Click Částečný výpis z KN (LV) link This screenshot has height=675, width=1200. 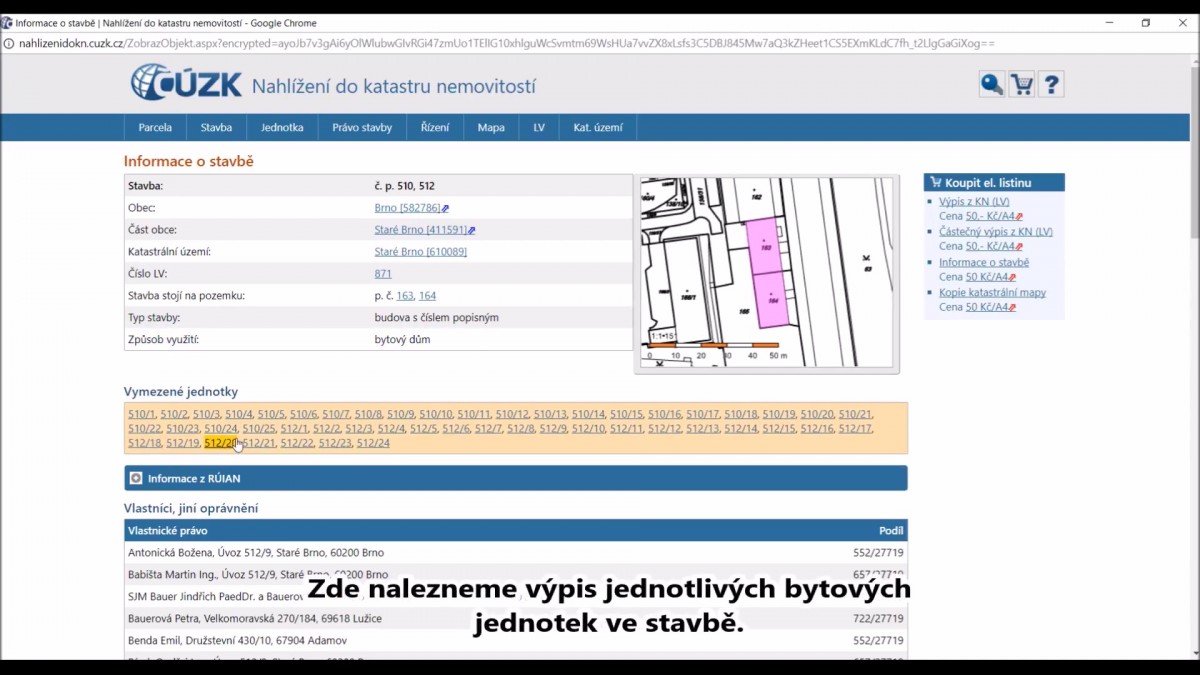[996, 232]
